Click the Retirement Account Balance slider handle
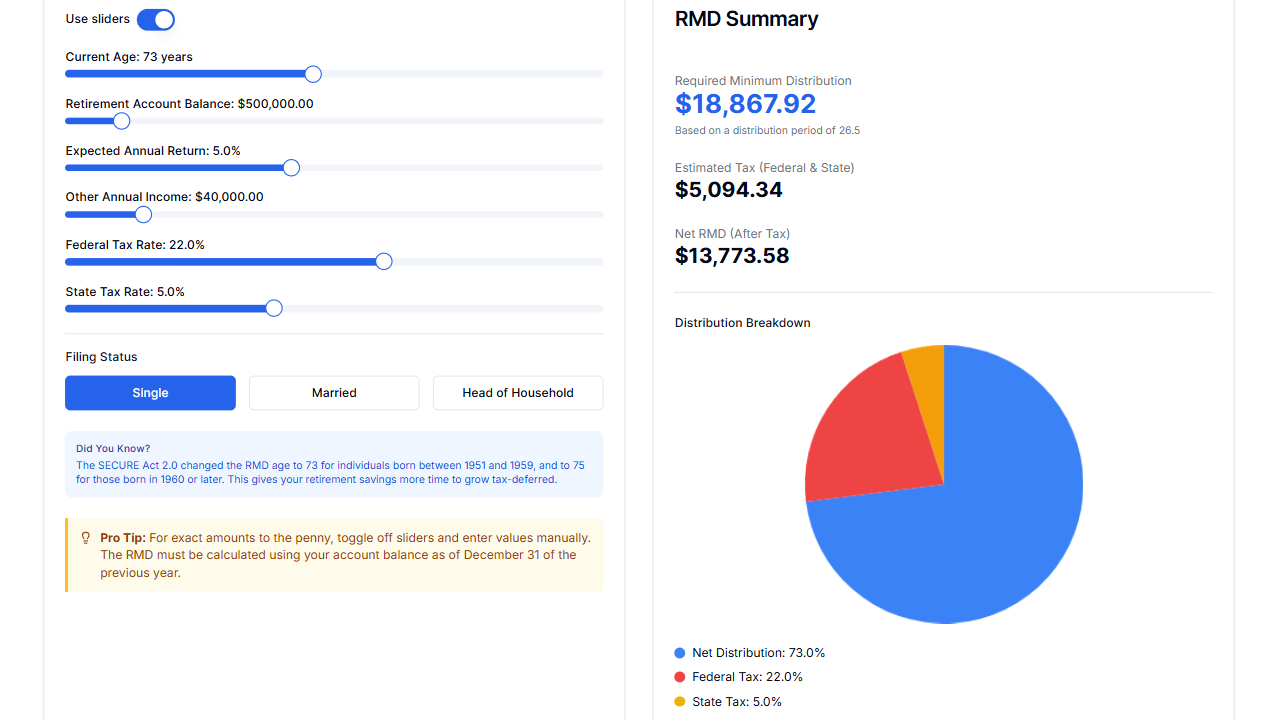Viewport: 1280px width, 720px height. 121,121
